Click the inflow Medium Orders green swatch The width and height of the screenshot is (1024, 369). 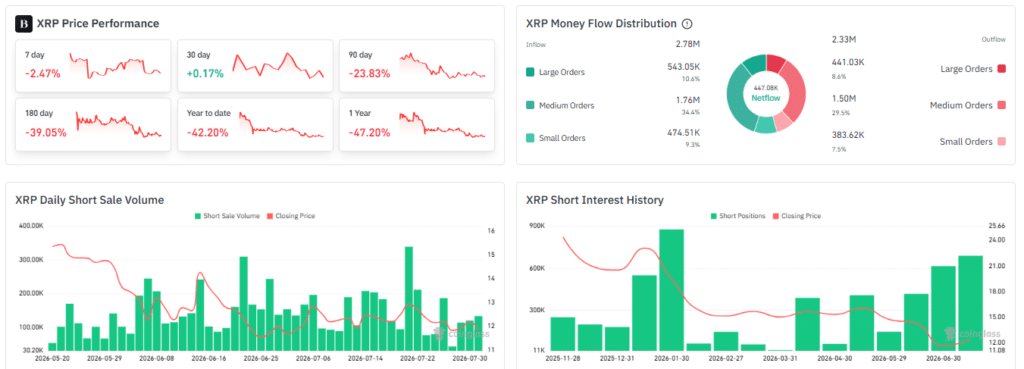[x=530, y=105]
